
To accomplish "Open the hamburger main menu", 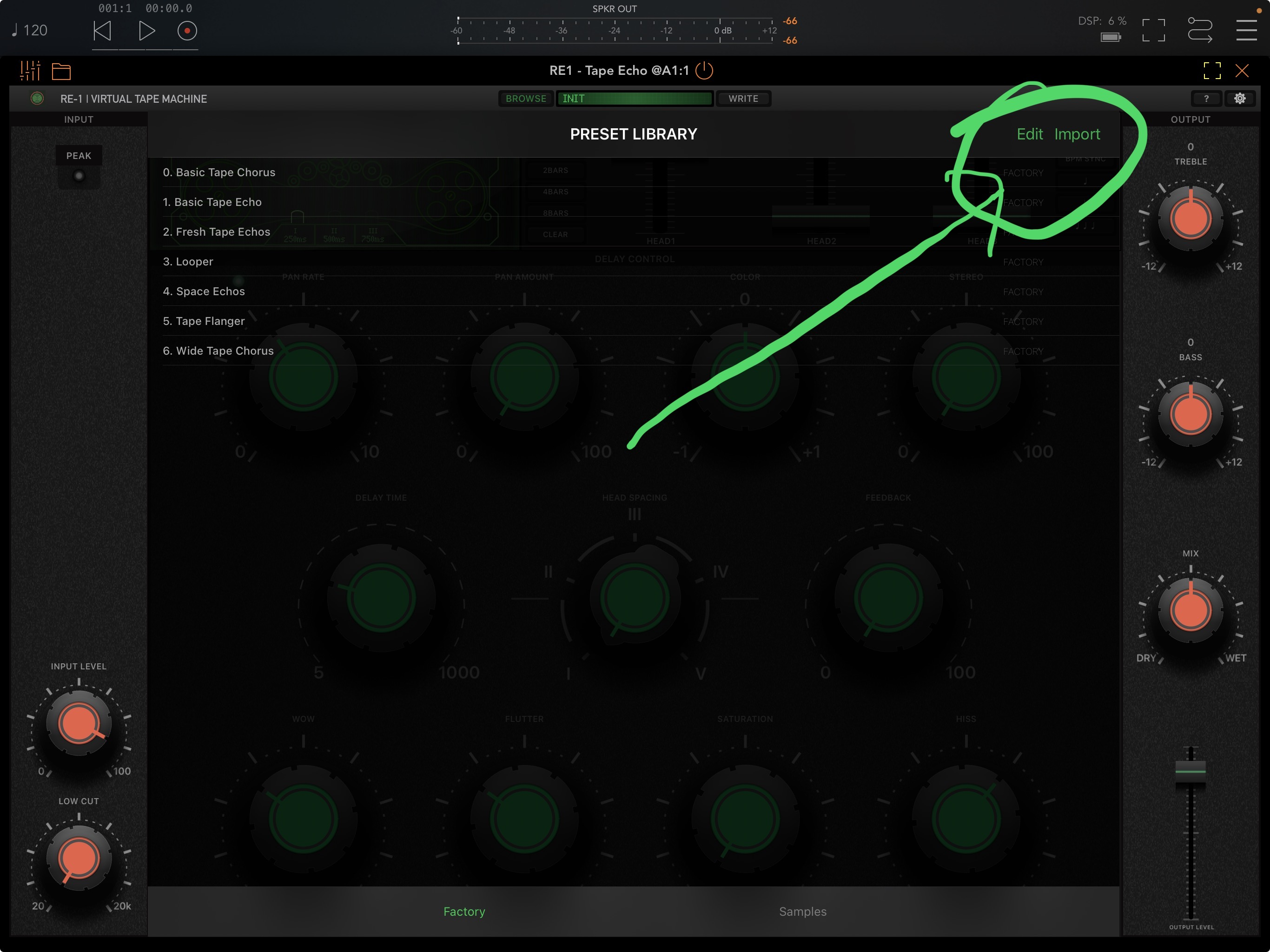I will tap(1246, 30).
